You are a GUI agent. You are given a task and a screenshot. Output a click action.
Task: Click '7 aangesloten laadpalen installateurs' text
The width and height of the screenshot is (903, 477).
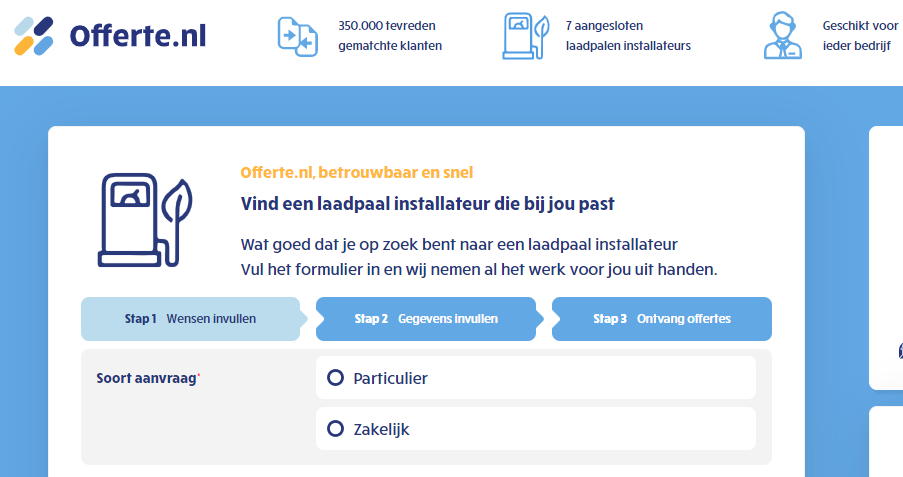(628, 36)
